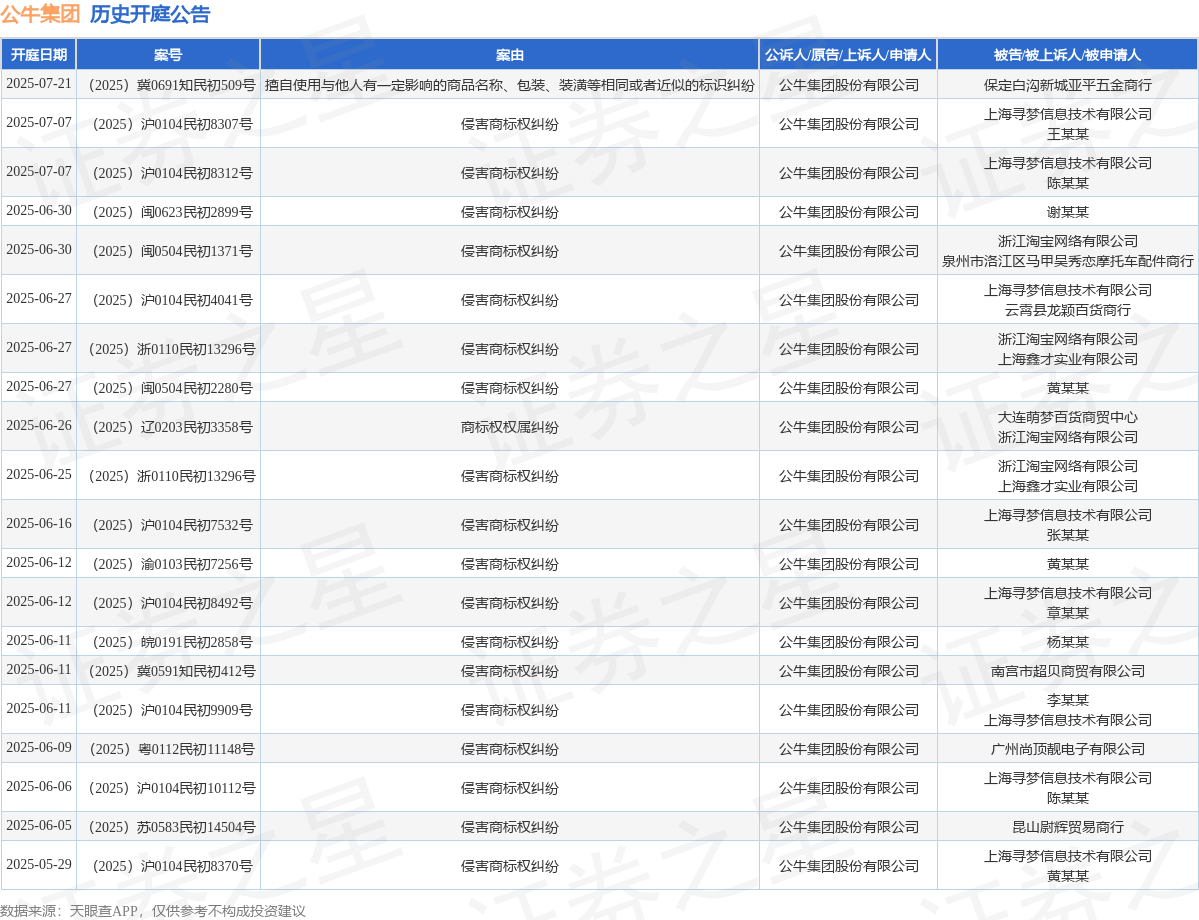Select case number 沪0104民初8312号

coord(168,173)
